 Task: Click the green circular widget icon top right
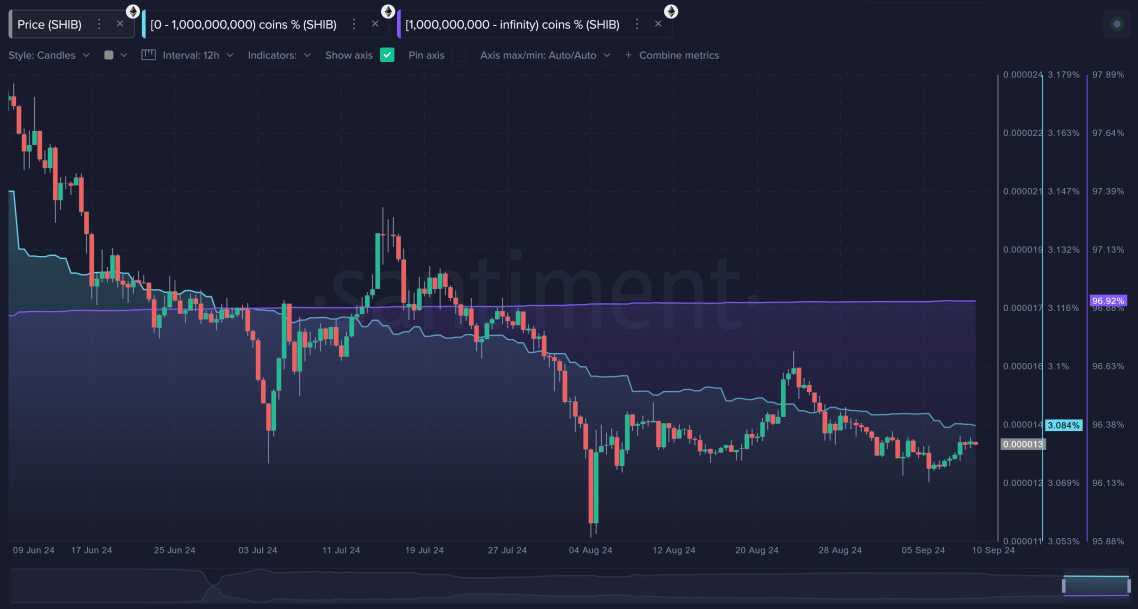[x=1115, y=23]
